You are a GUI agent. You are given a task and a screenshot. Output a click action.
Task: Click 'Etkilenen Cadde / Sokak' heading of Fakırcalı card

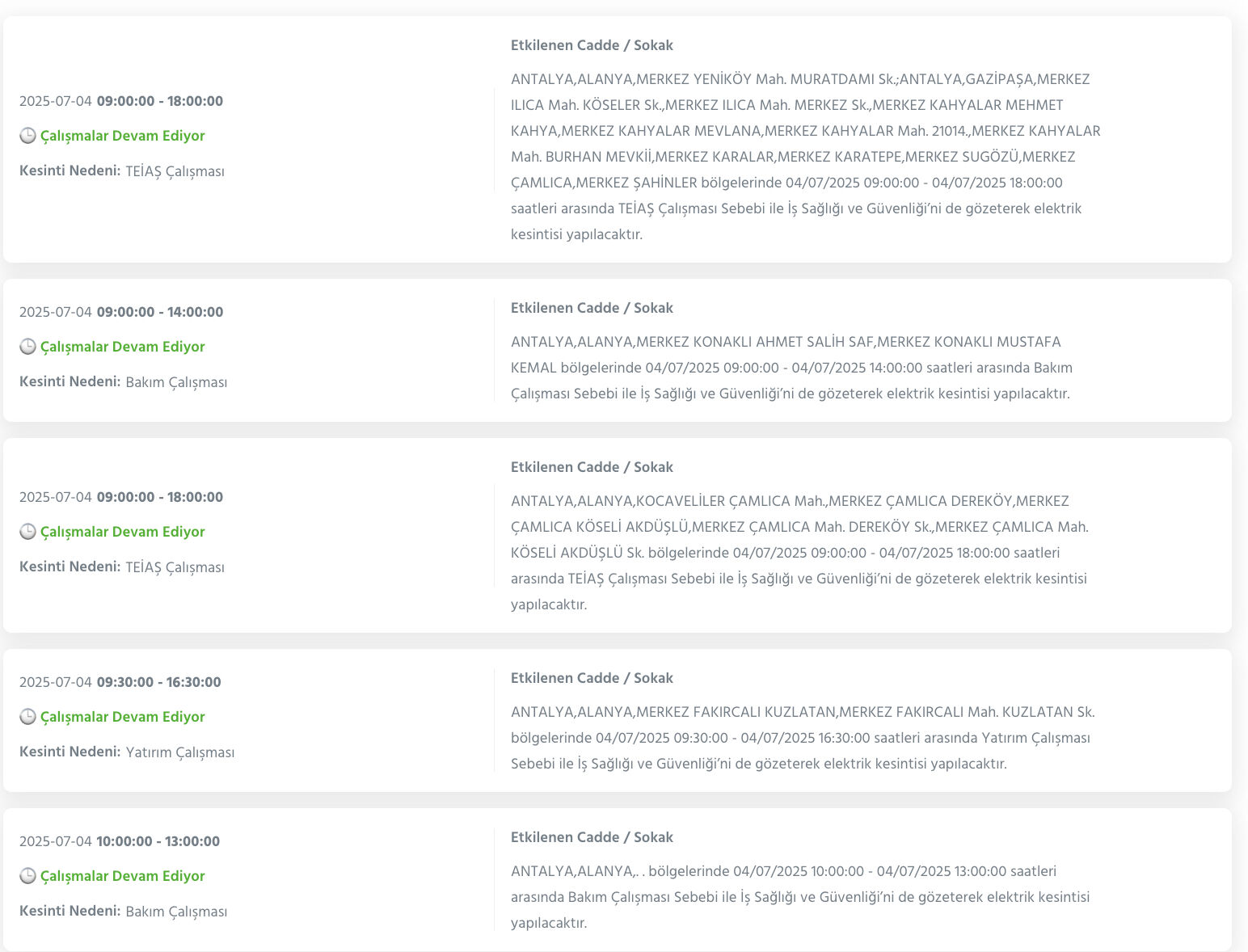coord(592,678)
